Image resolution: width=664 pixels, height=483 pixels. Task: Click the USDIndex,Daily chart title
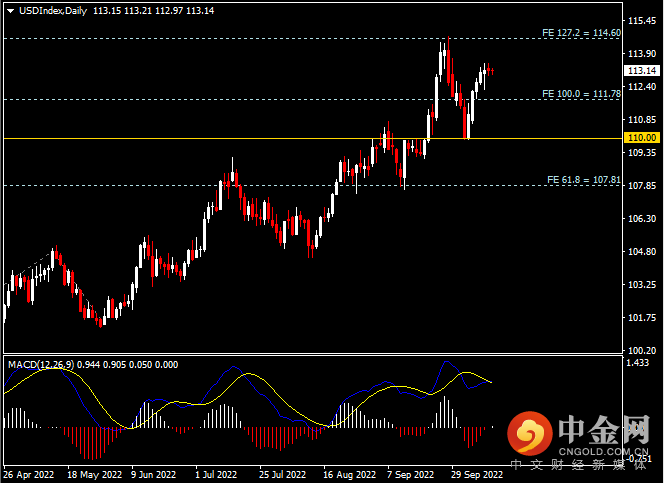53,11
